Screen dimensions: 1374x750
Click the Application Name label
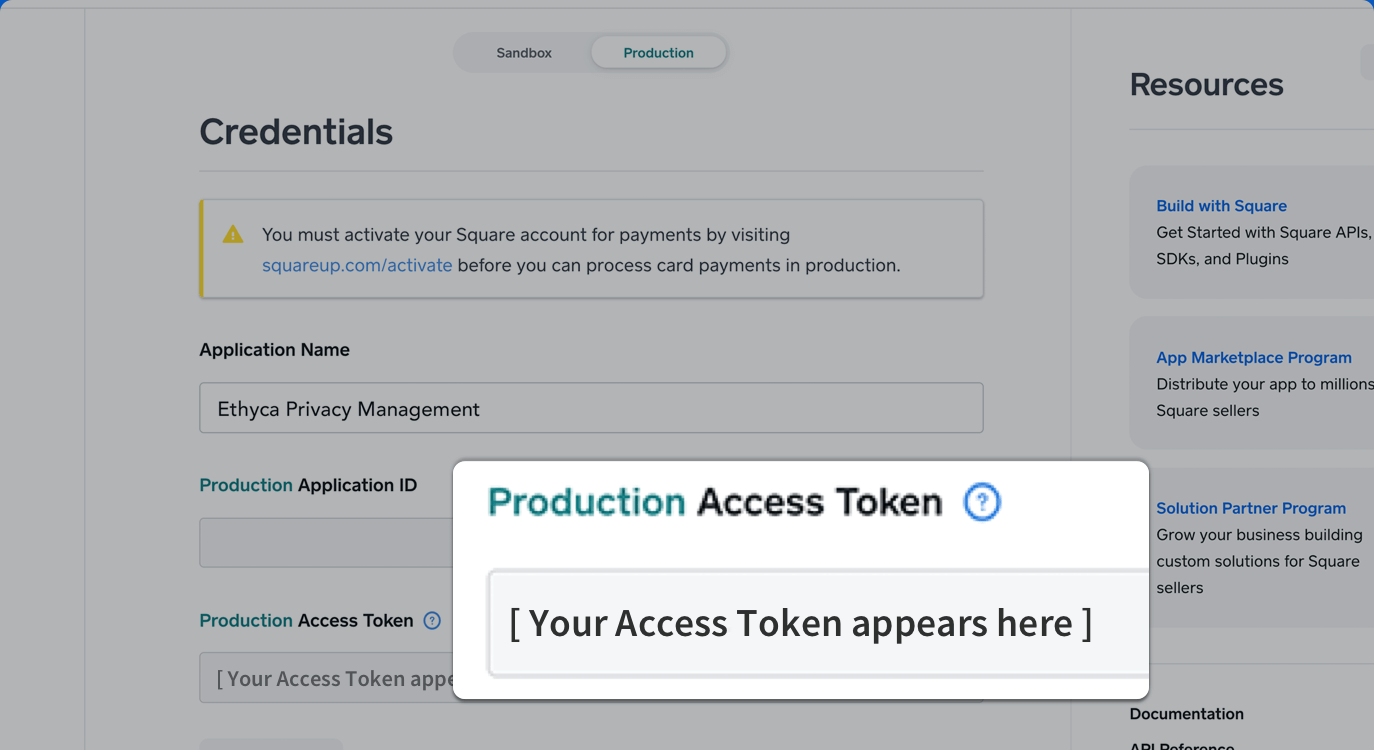(x=274, y=350)
